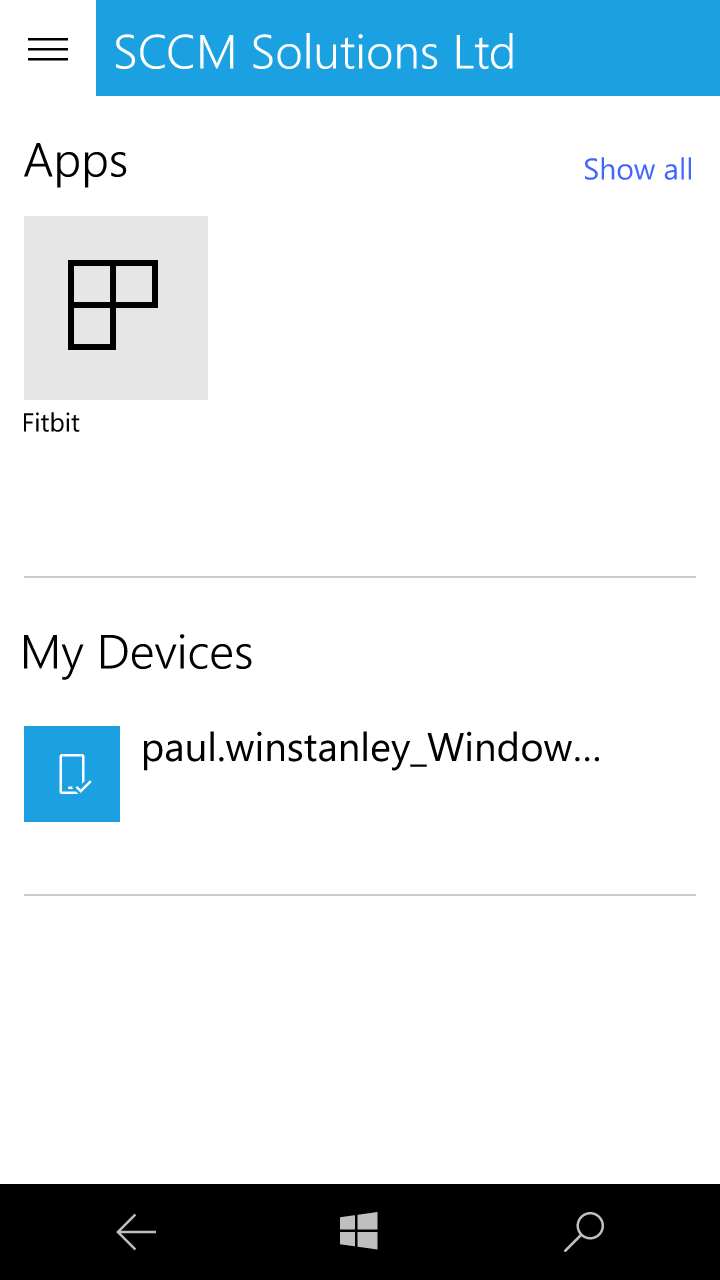Select the Fitbit app name label
The height and width of the screenshot is (1280, 720).
tap(51, 423)
